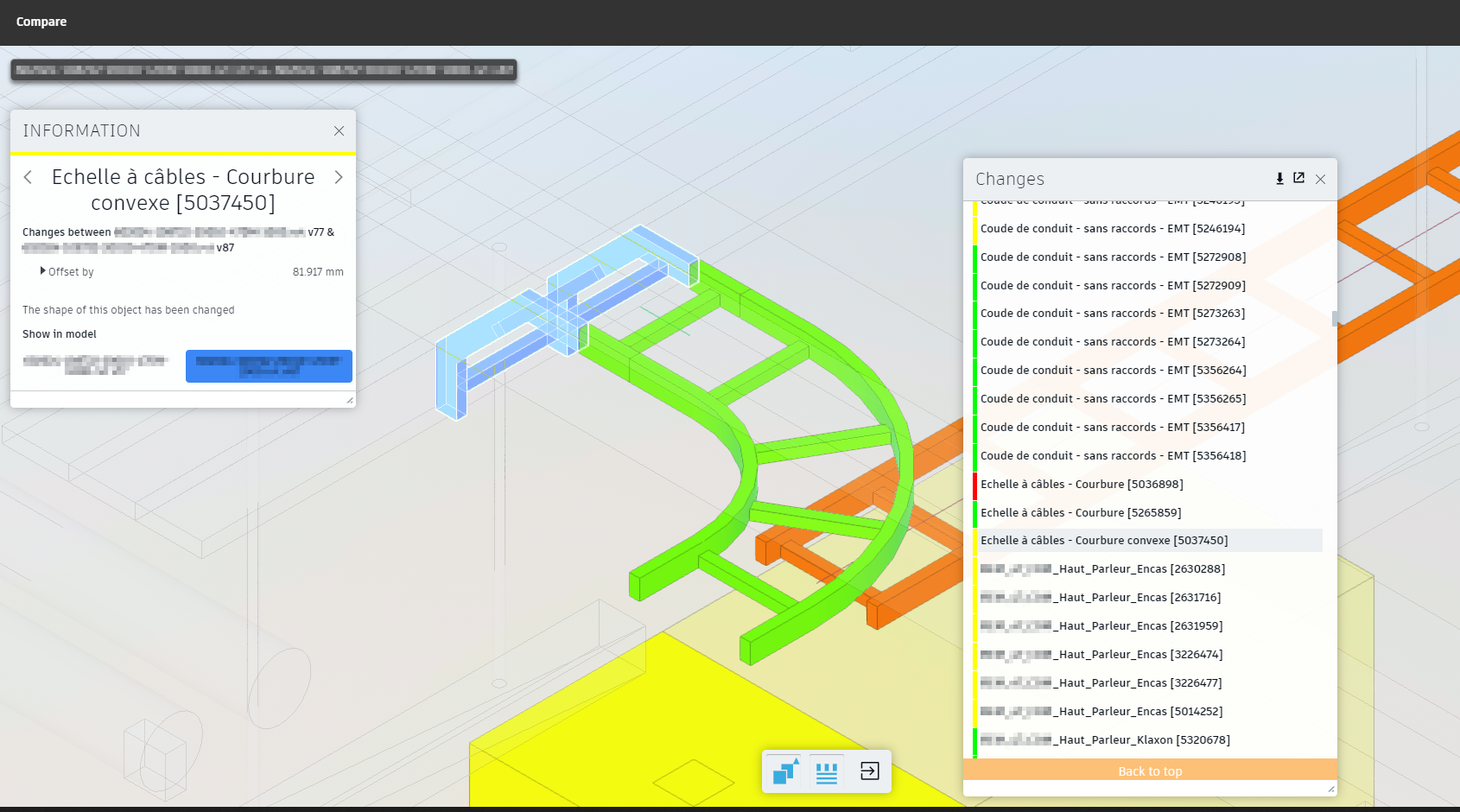Image resolution: width=1460 pixels, height=812 pixels.
Task: Select Coude de conduit EMT [5272908]
Action: [x=1113, y=257]
